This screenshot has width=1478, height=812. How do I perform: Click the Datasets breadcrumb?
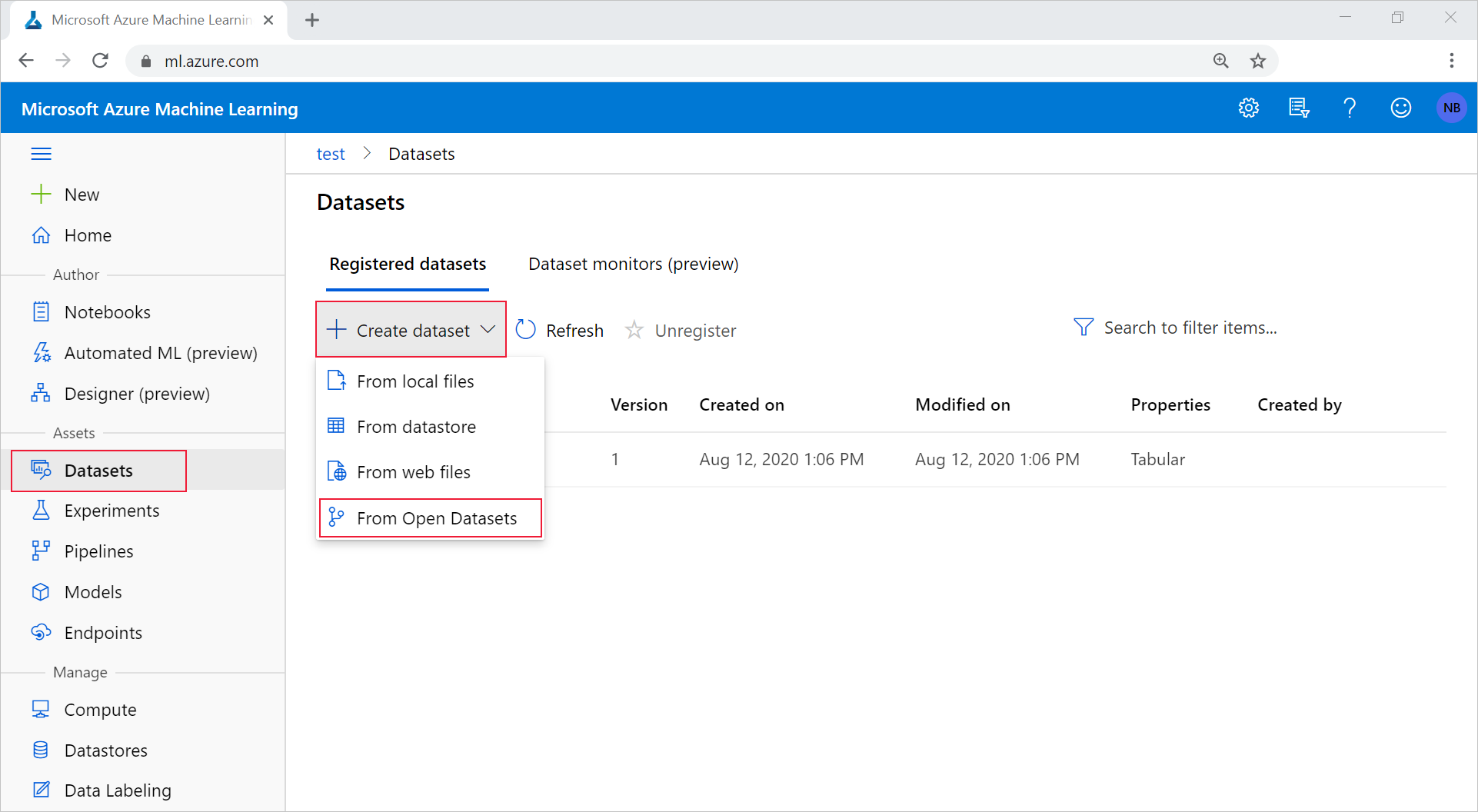(x=421, y=155)
